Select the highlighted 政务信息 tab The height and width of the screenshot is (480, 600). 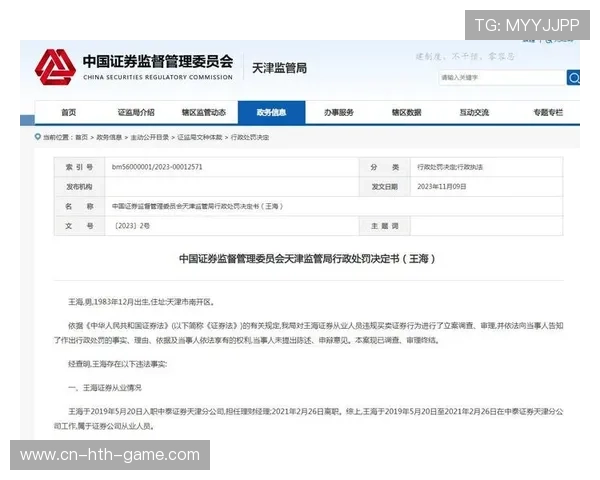[x=271, y=113]
